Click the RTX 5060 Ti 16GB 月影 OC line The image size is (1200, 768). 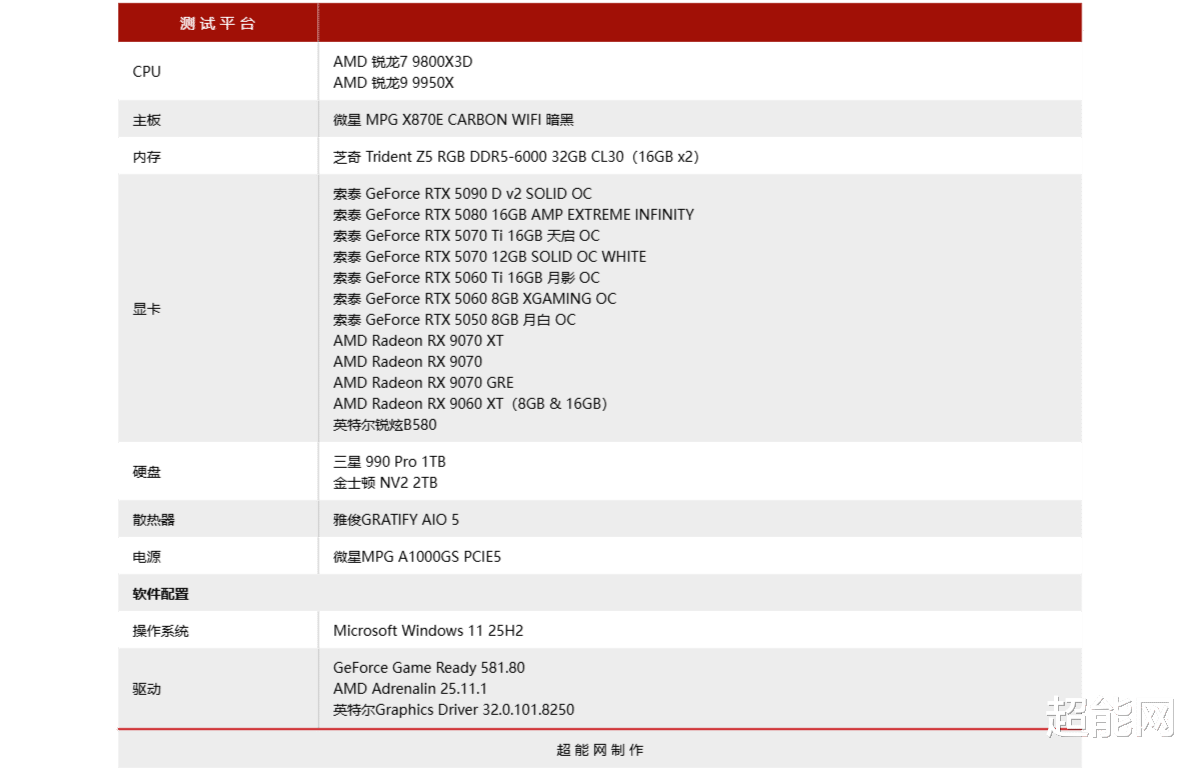point(466,278)
